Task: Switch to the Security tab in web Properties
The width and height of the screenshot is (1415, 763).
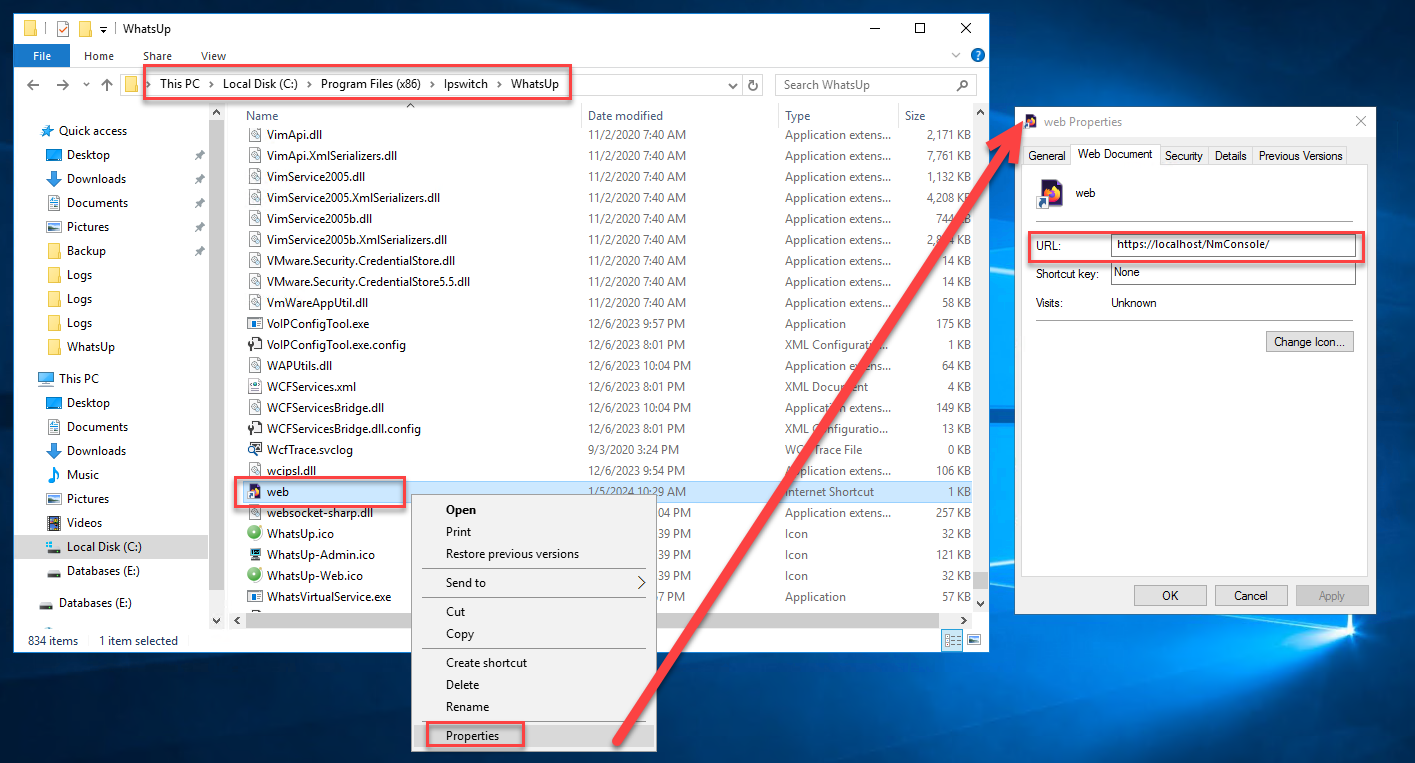Action: click(x=1184, y=156)
